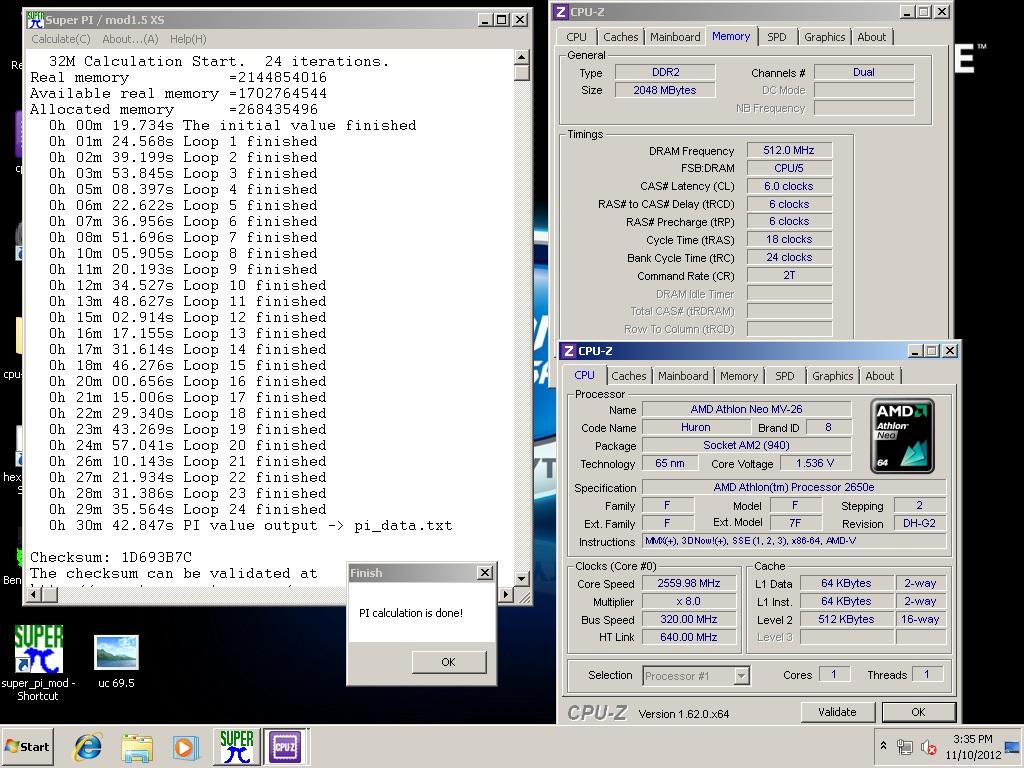This screenshot has width=1024, height=768.
Task: Select the Mainboard tab in the front CPU-Z window
Action: (x=683, y=376)
